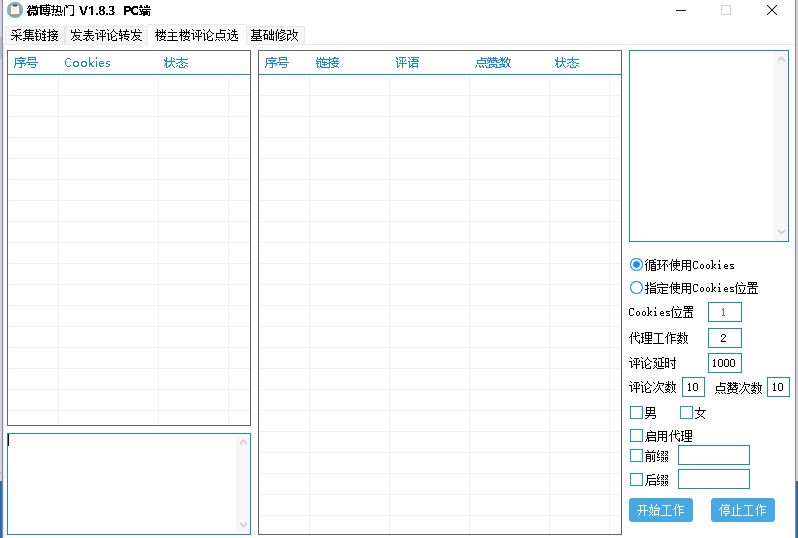798x538 pixels.
Task: Check the 前缀 checkbox
Action: coord(637,455)
